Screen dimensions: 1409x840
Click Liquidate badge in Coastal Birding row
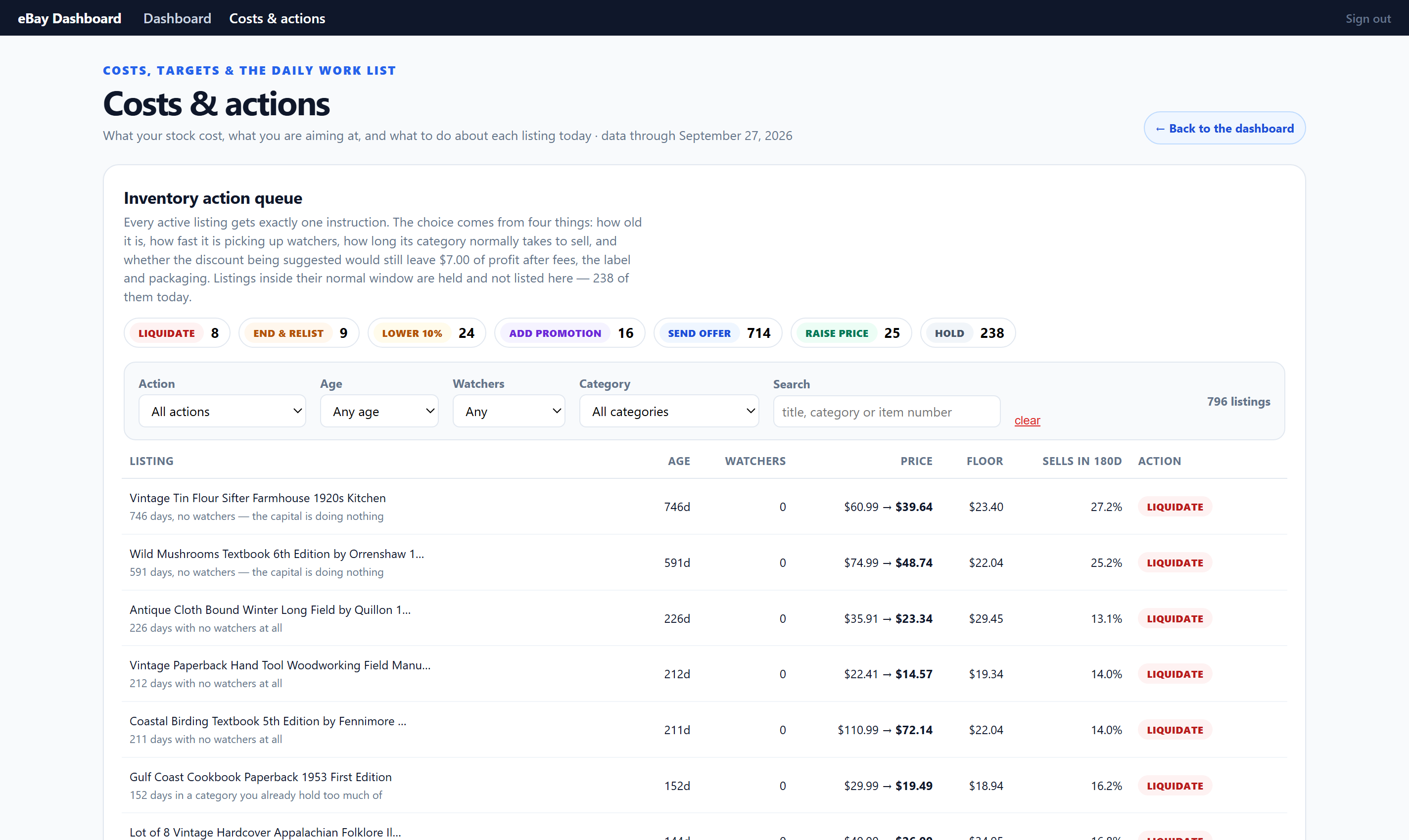pyautogui.click(x=1174, y=730)
